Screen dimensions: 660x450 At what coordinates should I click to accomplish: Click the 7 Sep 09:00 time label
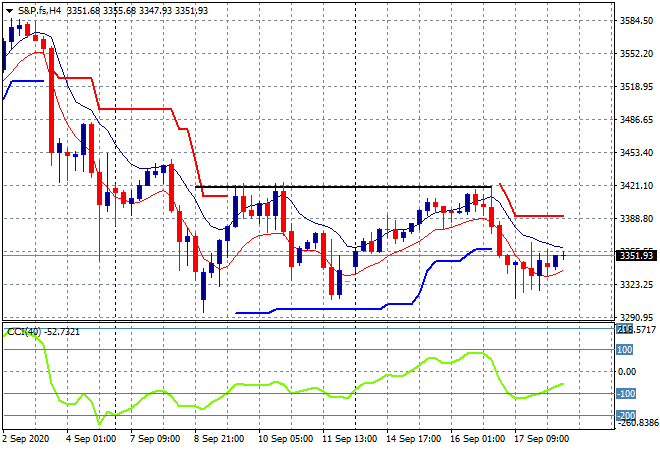point(155,439)
